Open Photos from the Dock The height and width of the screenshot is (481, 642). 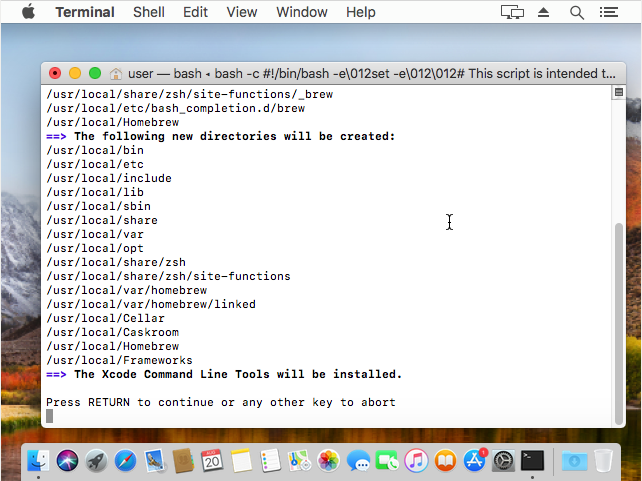point(328,461)
